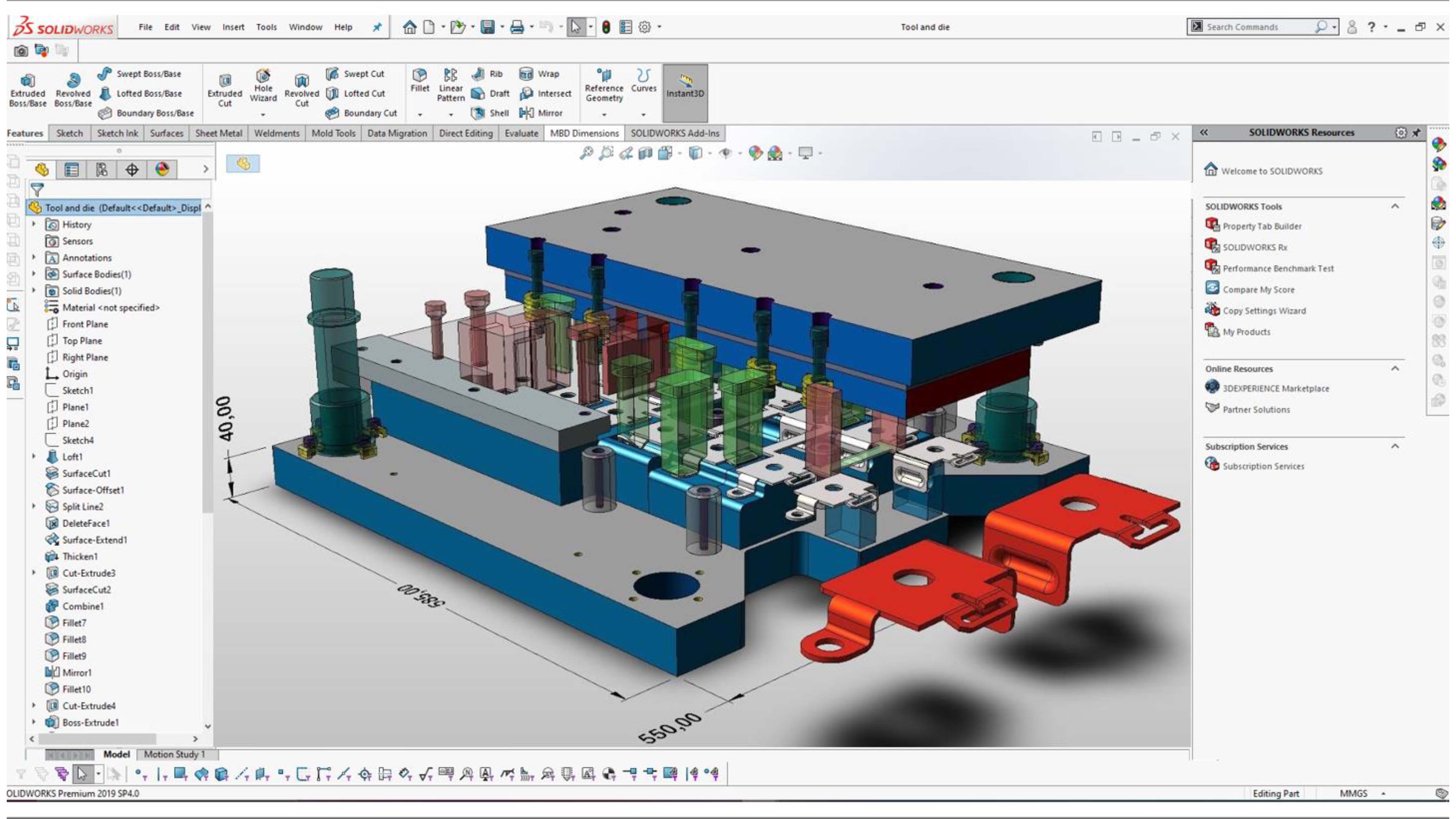This screenshot has width=1456, height=819.
Task: Open the Hole Wizard tool
Action: point(263,86)
